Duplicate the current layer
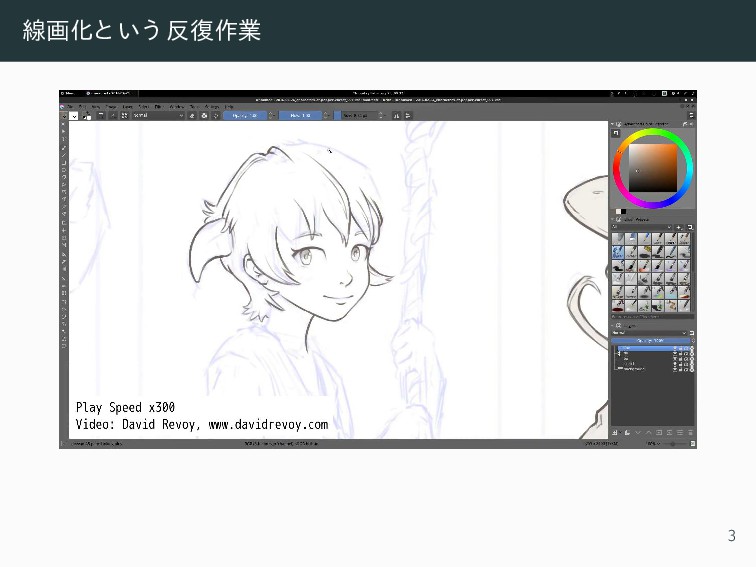Image resolution: width=756 pixels, height=567 pixels. [x=627, y=433]
